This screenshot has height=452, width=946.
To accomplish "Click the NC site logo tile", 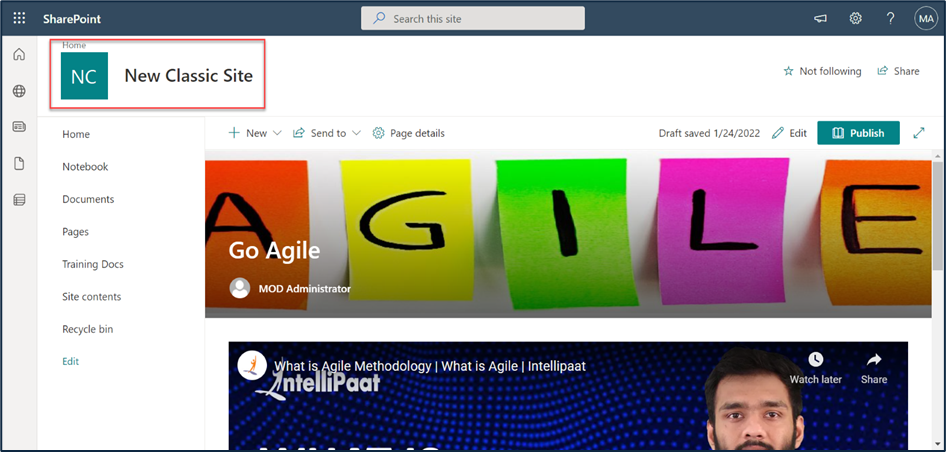I will tap(84, 76).
